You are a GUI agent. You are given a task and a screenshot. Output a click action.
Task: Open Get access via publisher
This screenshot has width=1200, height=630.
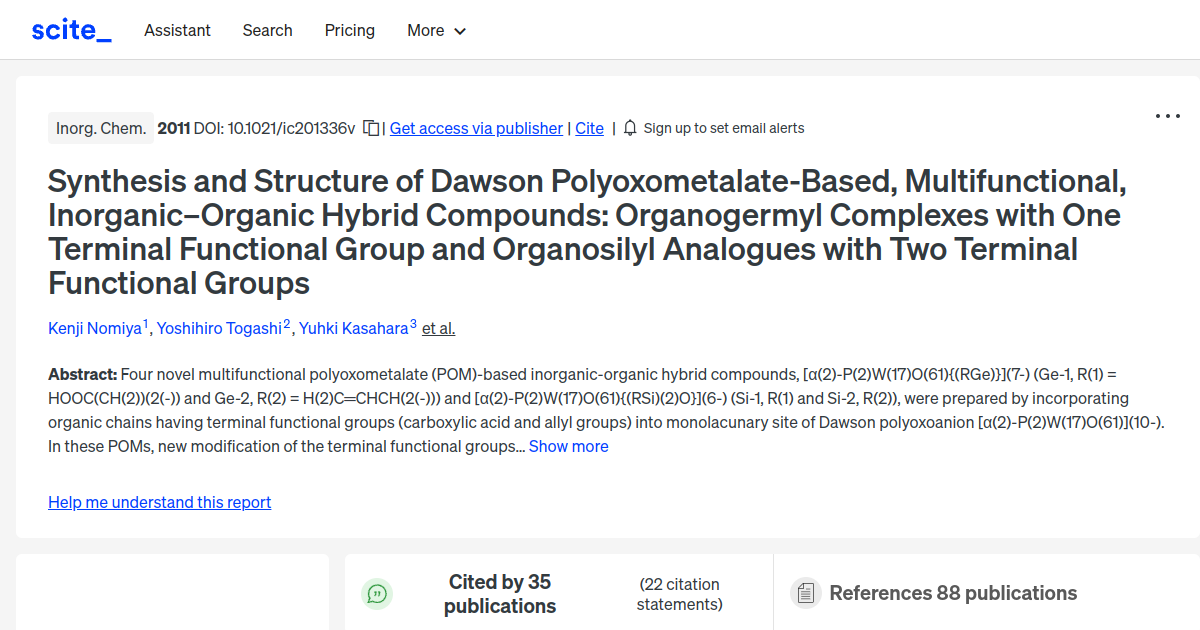click(x=476, y=128)
